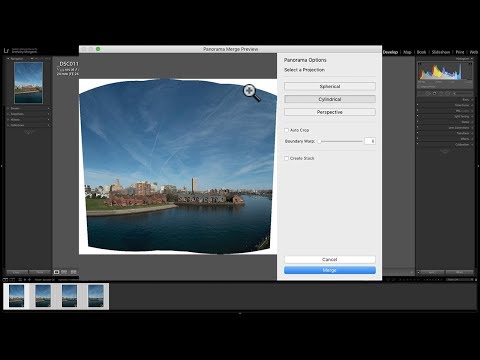Select the second filmstrip thumbnail

(43, 296)
